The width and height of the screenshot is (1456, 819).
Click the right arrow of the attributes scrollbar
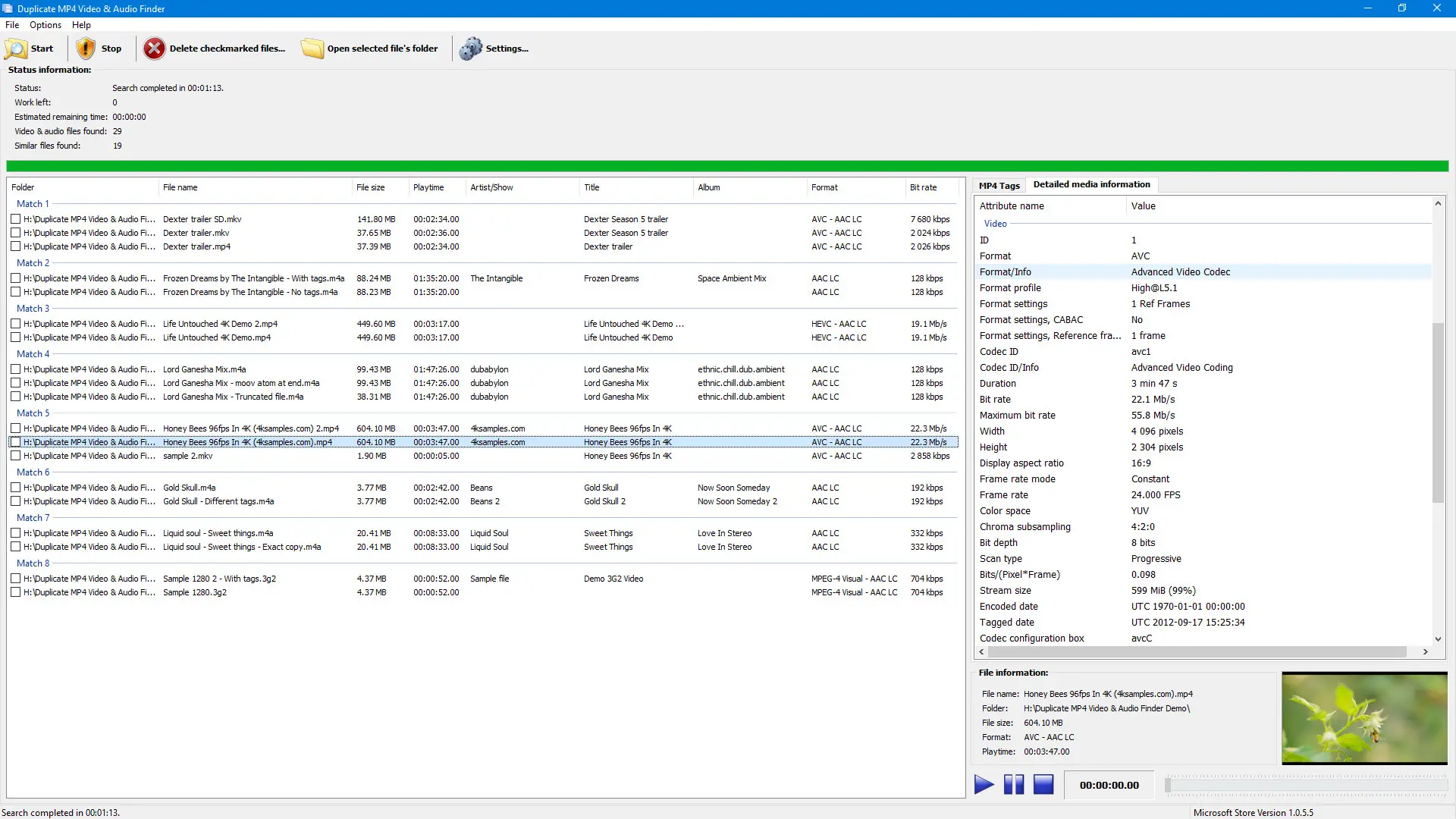pos(1424,652)
